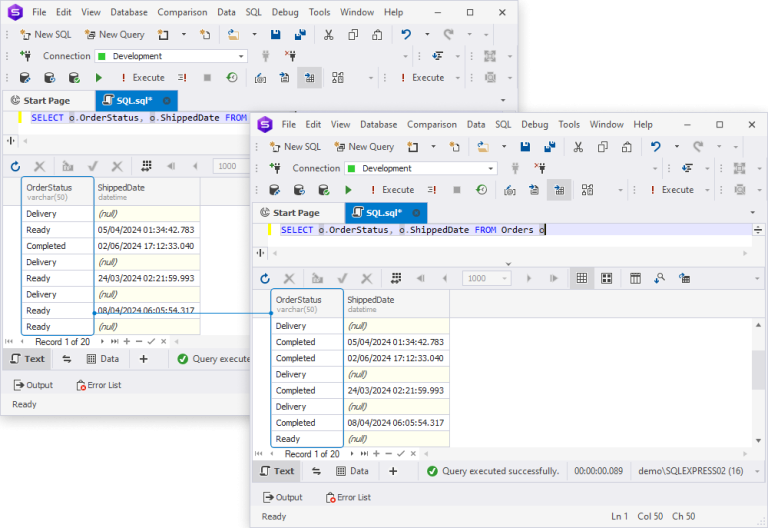Click the Undo arrow in the front window
Screen dimensions: 768x528
pos(655,147)
